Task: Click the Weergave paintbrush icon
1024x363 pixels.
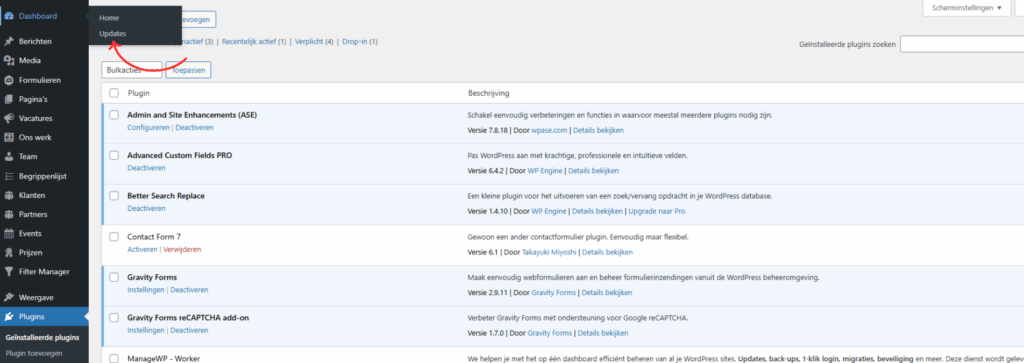Action: tap(8, 297)
